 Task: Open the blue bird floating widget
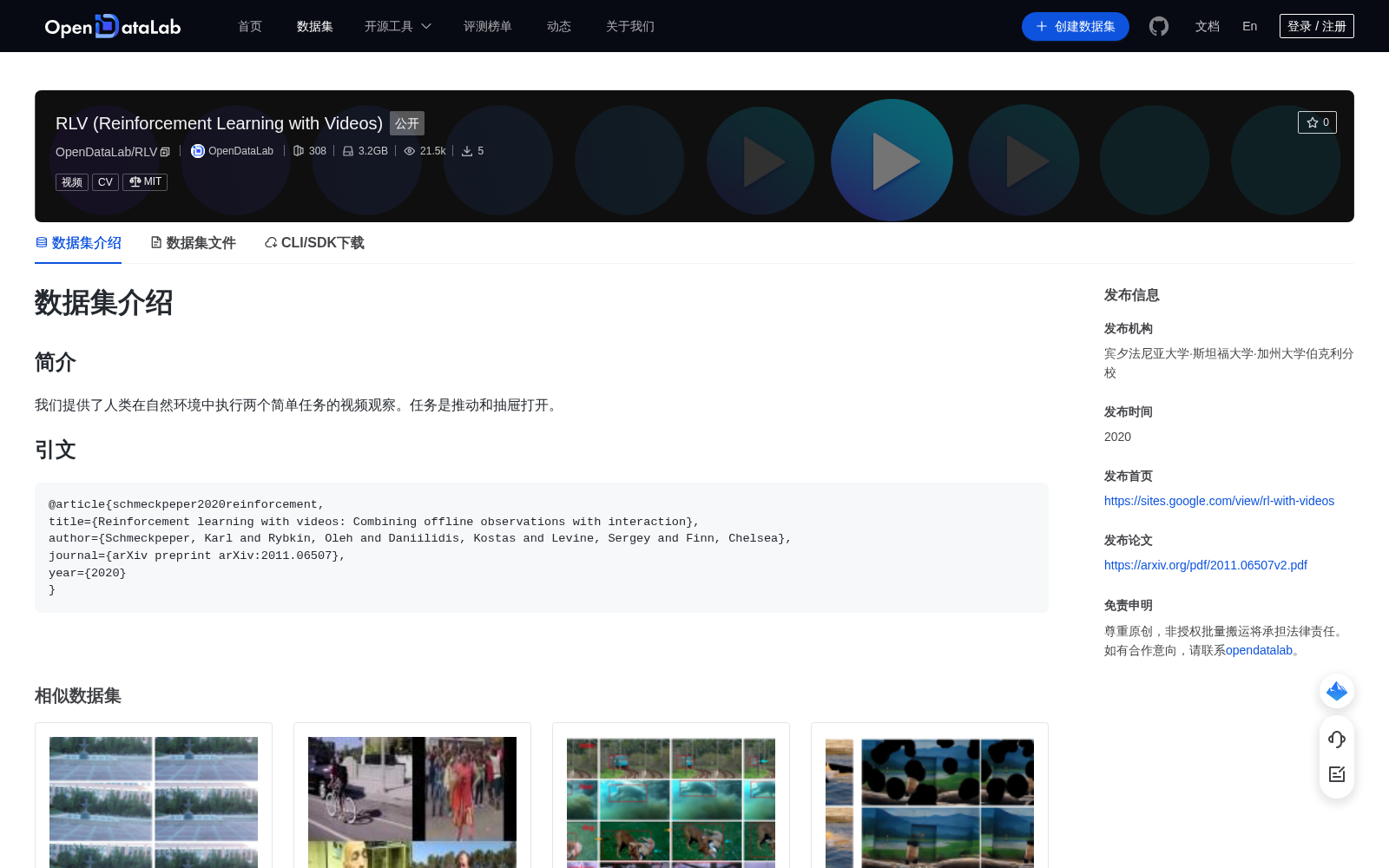pyautogui.click(x=1337, y=691)
